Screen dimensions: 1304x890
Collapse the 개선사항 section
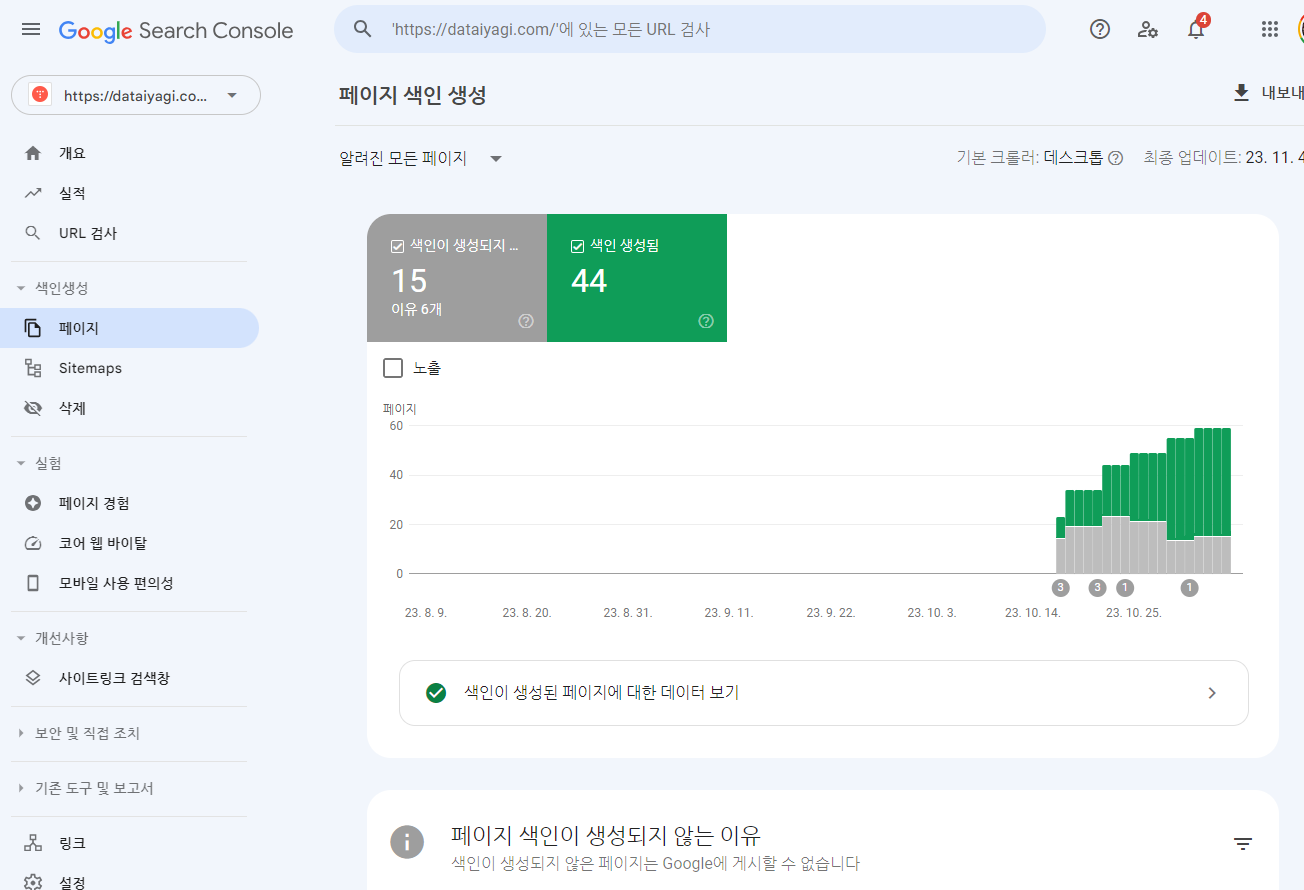point(21,638)
